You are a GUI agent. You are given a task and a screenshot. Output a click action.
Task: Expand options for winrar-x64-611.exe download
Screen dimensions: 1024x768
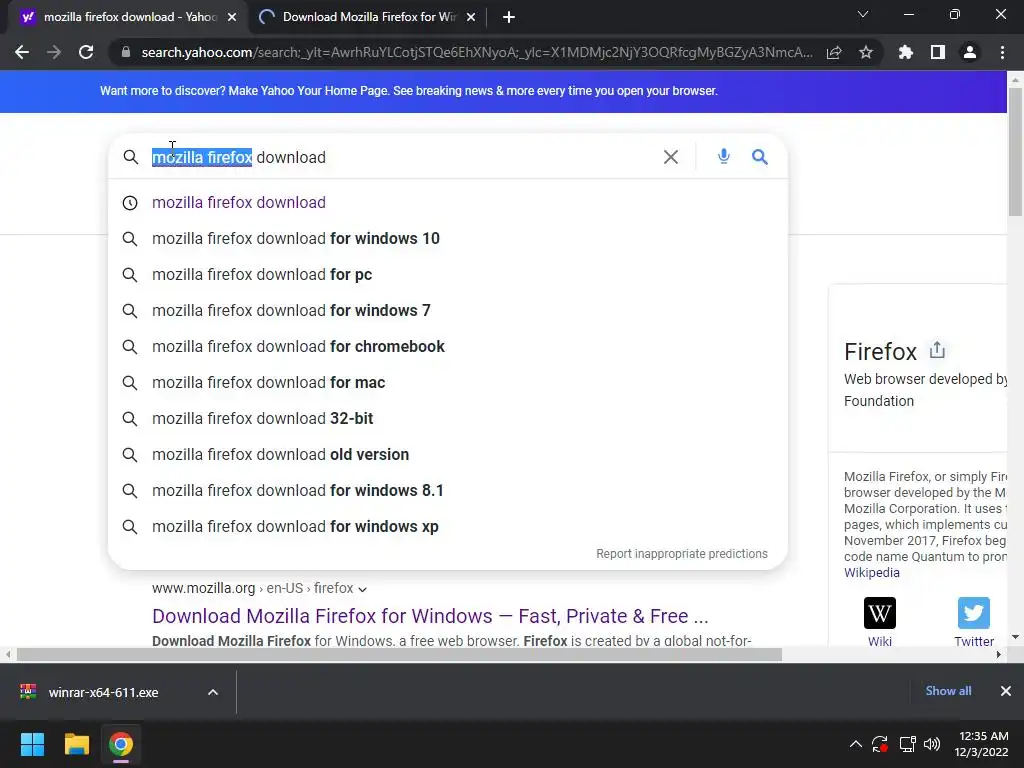(213, 692)
